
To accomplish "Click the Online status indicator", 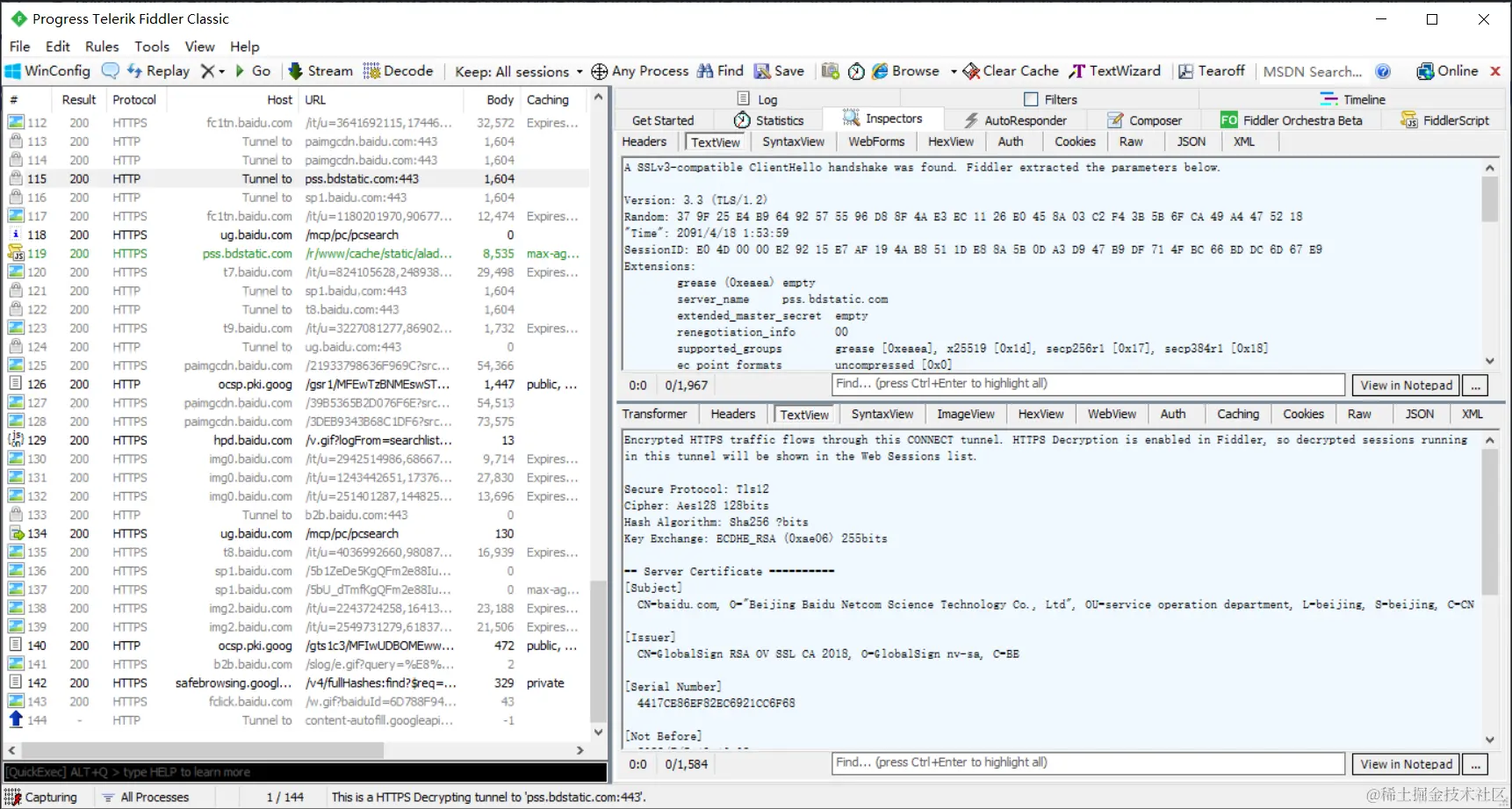I will pyautogui.click(x=1447, y=71).
